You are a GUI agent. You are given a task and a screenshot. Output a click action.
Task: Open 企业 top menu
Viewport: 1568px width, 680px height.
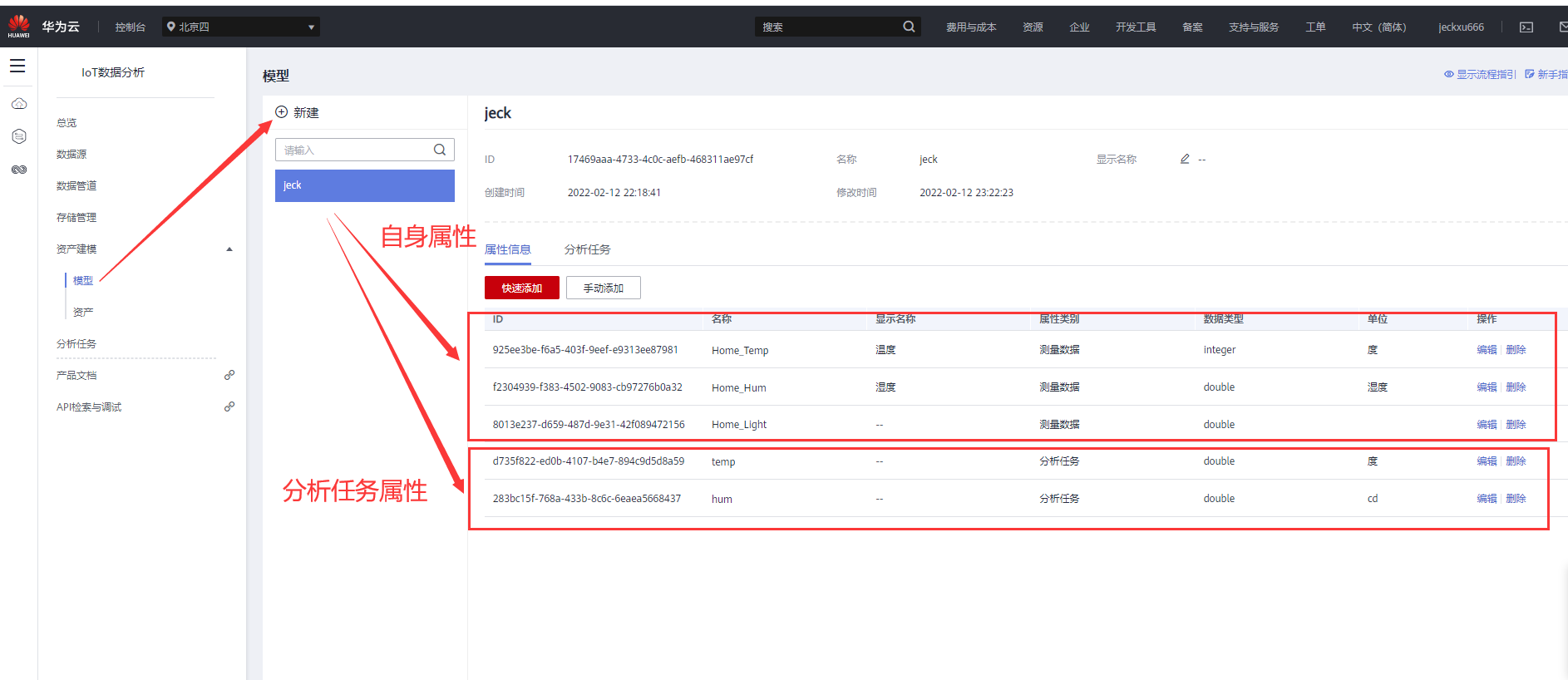click(1079, 27)
